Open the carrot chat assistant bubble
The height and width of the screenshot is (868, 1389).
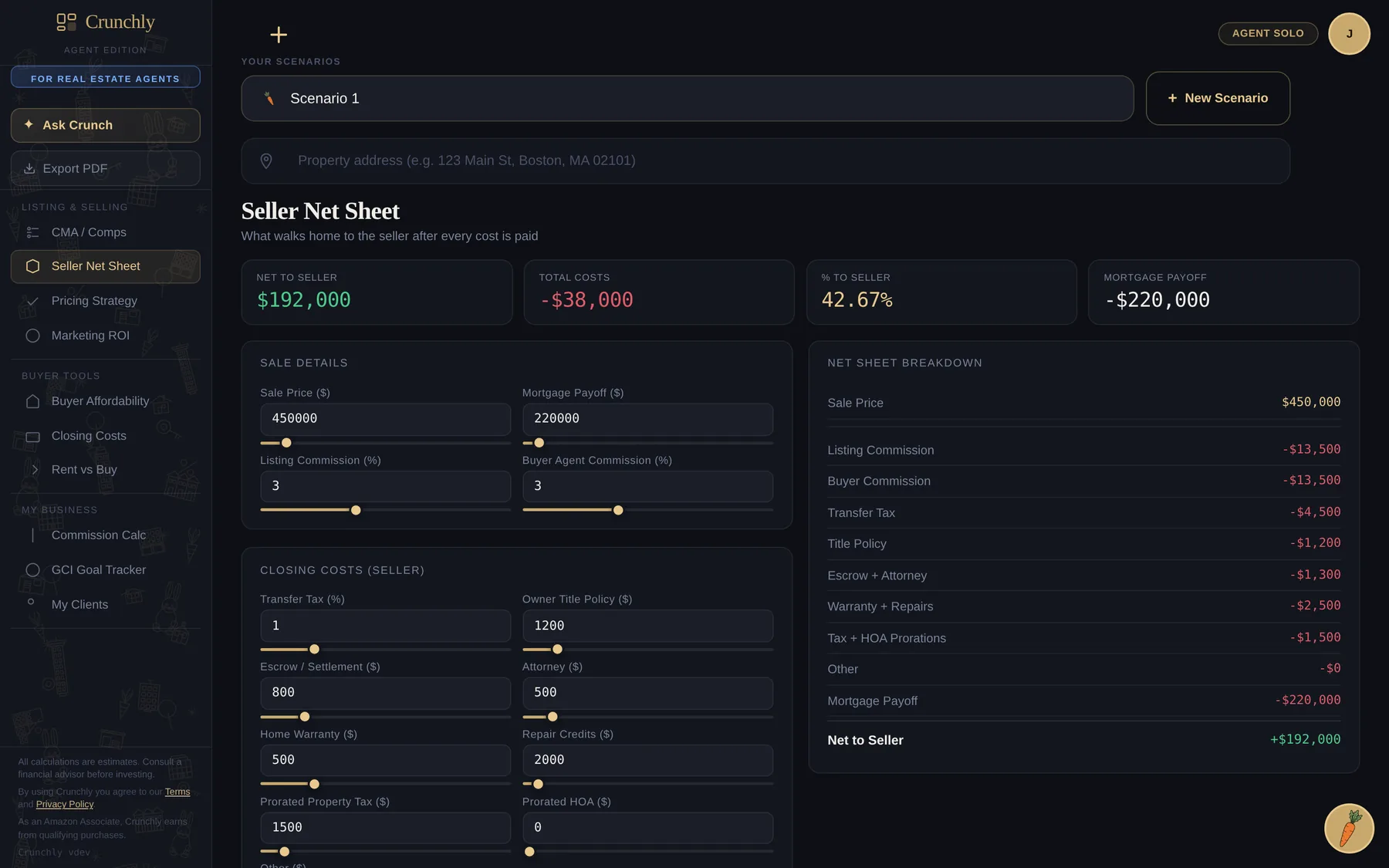tap(1349, 829)
